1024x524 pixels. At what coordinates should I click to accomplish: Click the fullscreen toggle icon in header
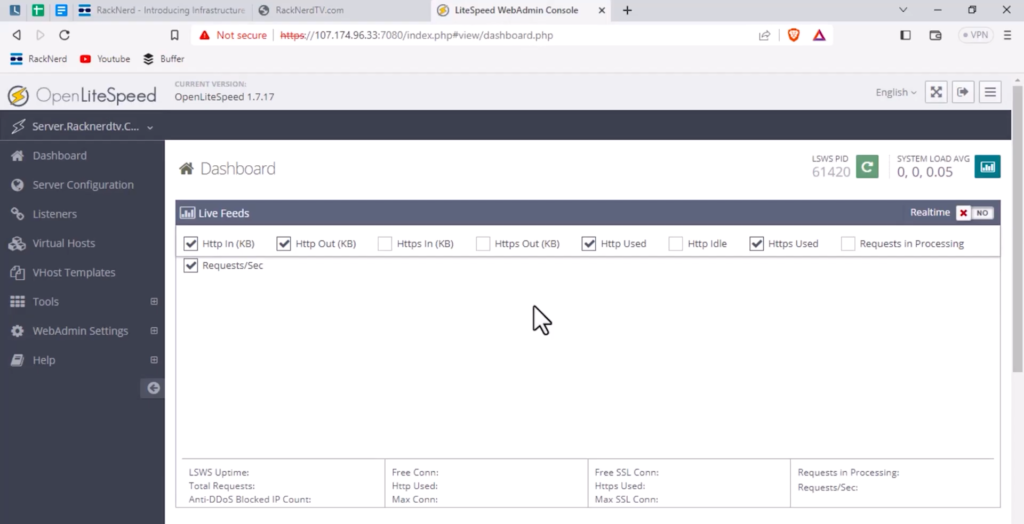936,92
